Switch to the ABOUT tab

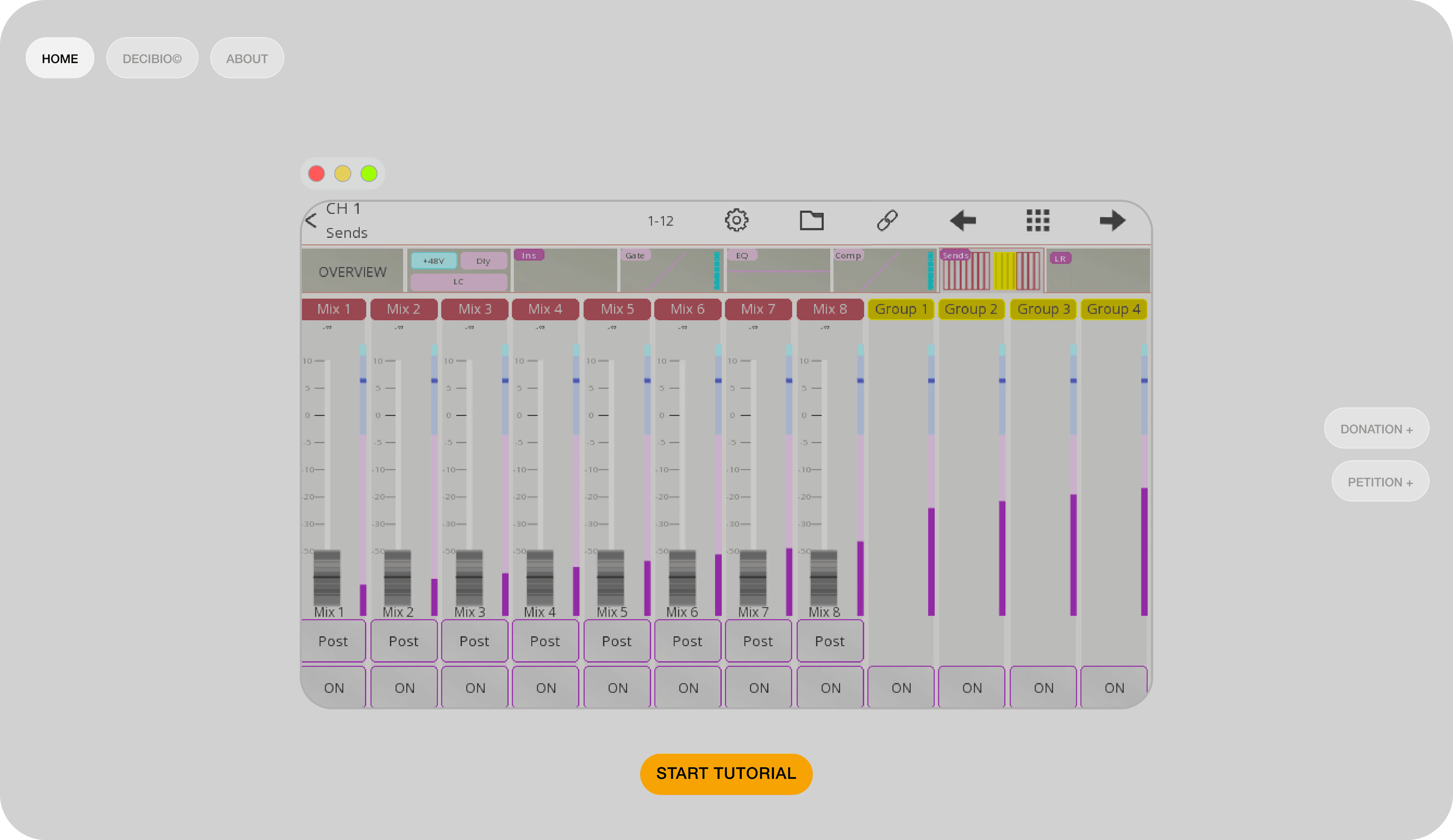pos(247,58)
